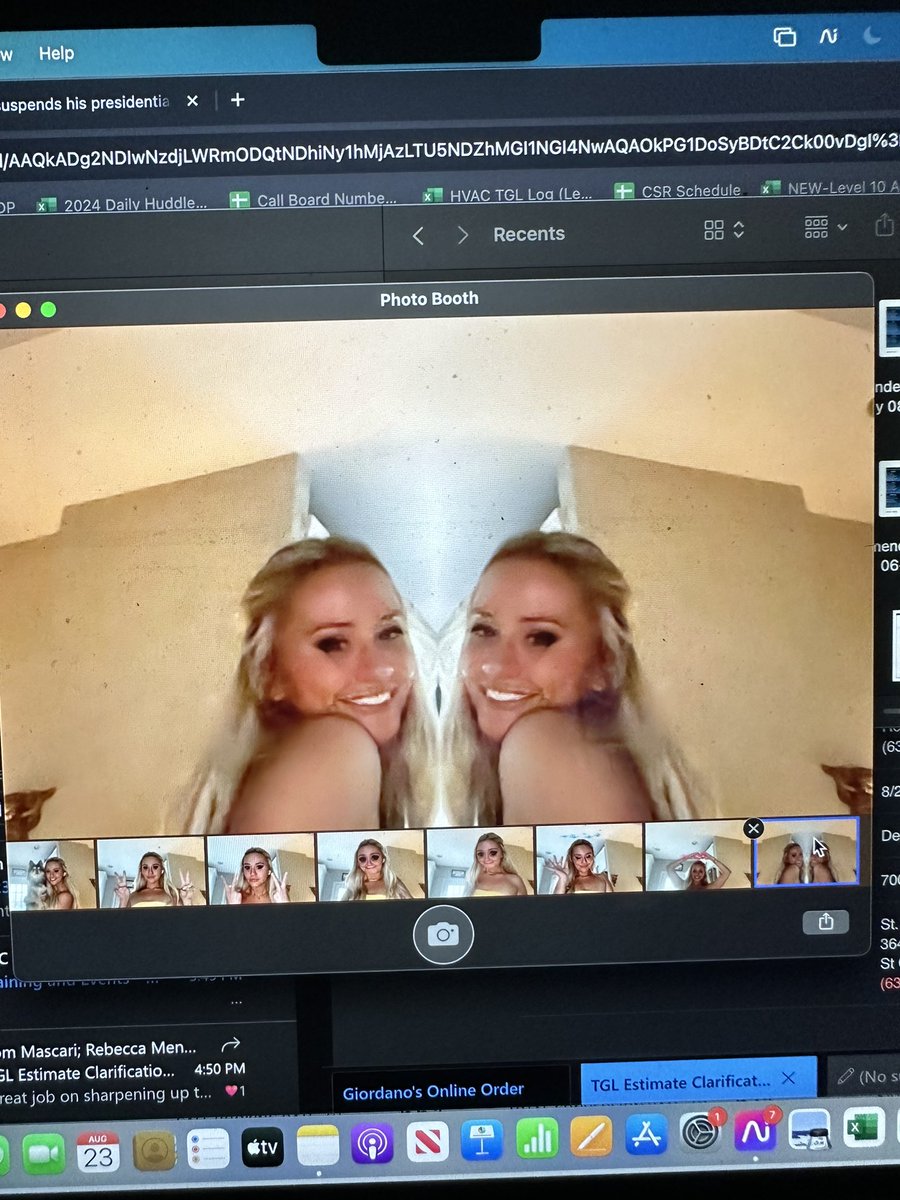Share the selected Photo Booth picture
The width and height of the screenshot is (900, 1200).
825,922
